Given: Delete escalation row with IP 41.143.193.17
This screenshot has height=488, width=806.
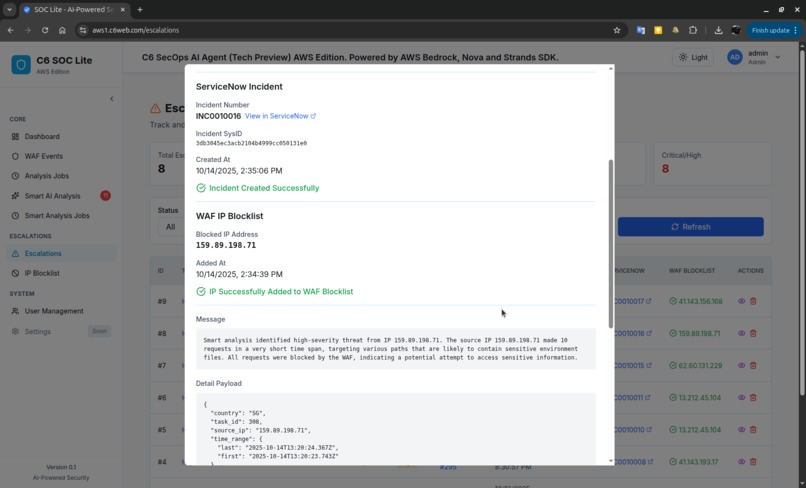Looking at the screenshot, I should point(753,462).
